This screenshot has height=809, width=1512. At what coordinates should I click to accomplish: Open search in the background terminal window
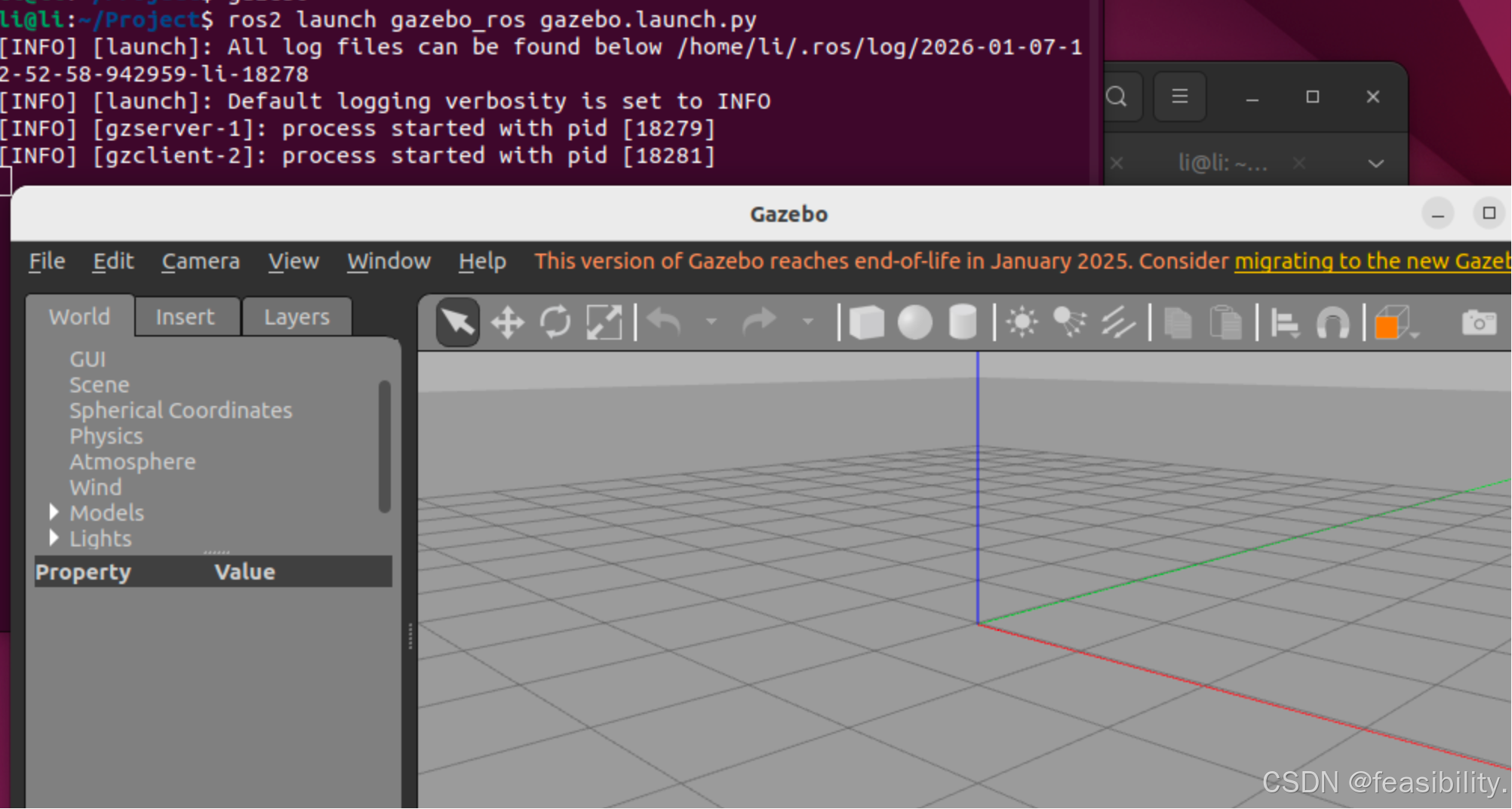coord(1117,97)
